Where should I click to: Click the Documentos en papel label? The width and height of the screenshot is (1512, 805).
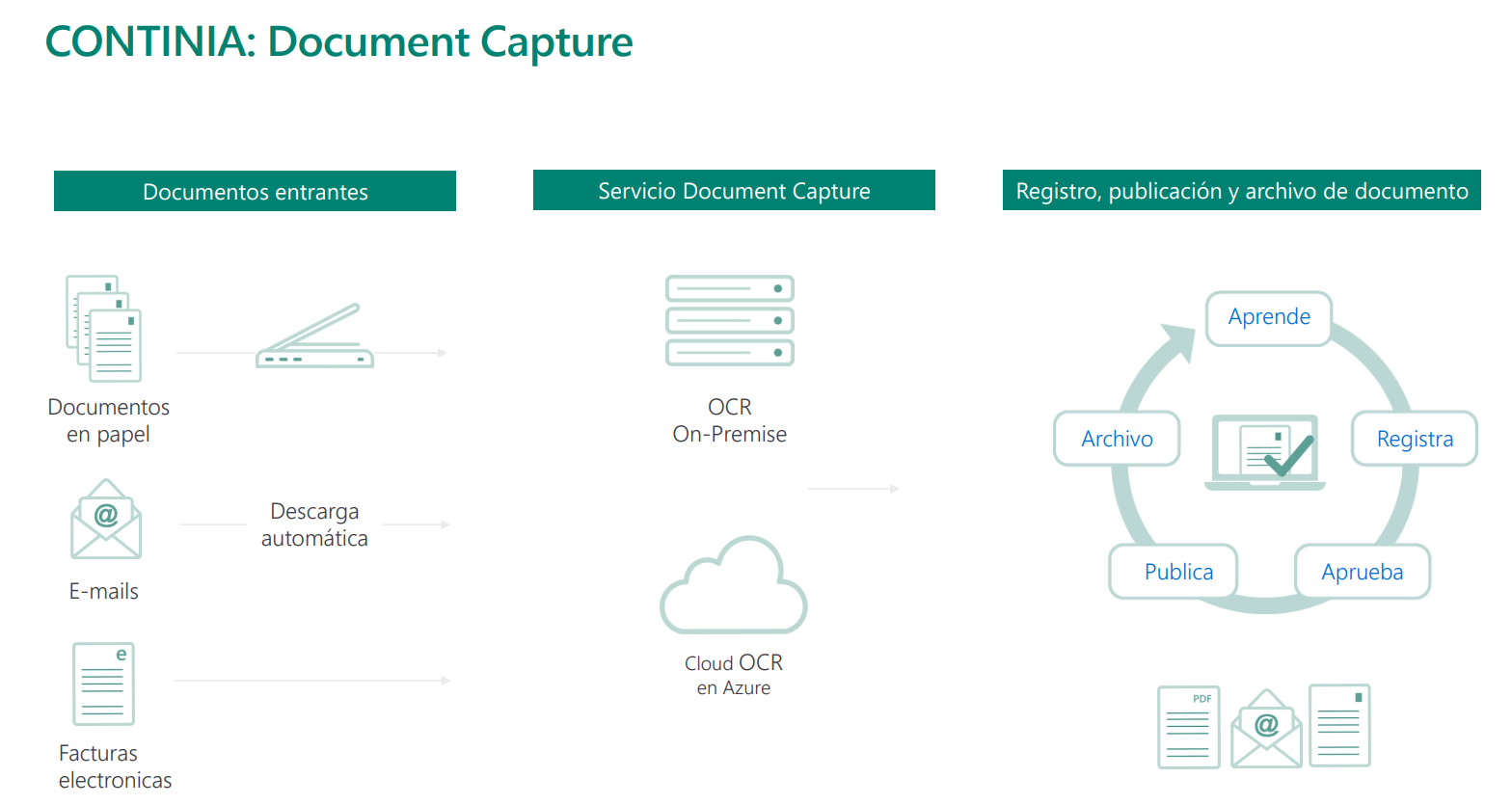pyautogui.click(x=108, y=420)
